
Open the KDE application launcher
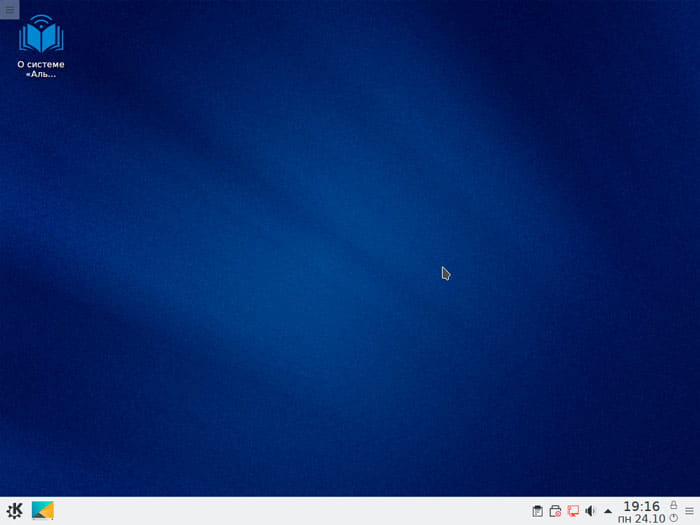[x=14, y=511]
